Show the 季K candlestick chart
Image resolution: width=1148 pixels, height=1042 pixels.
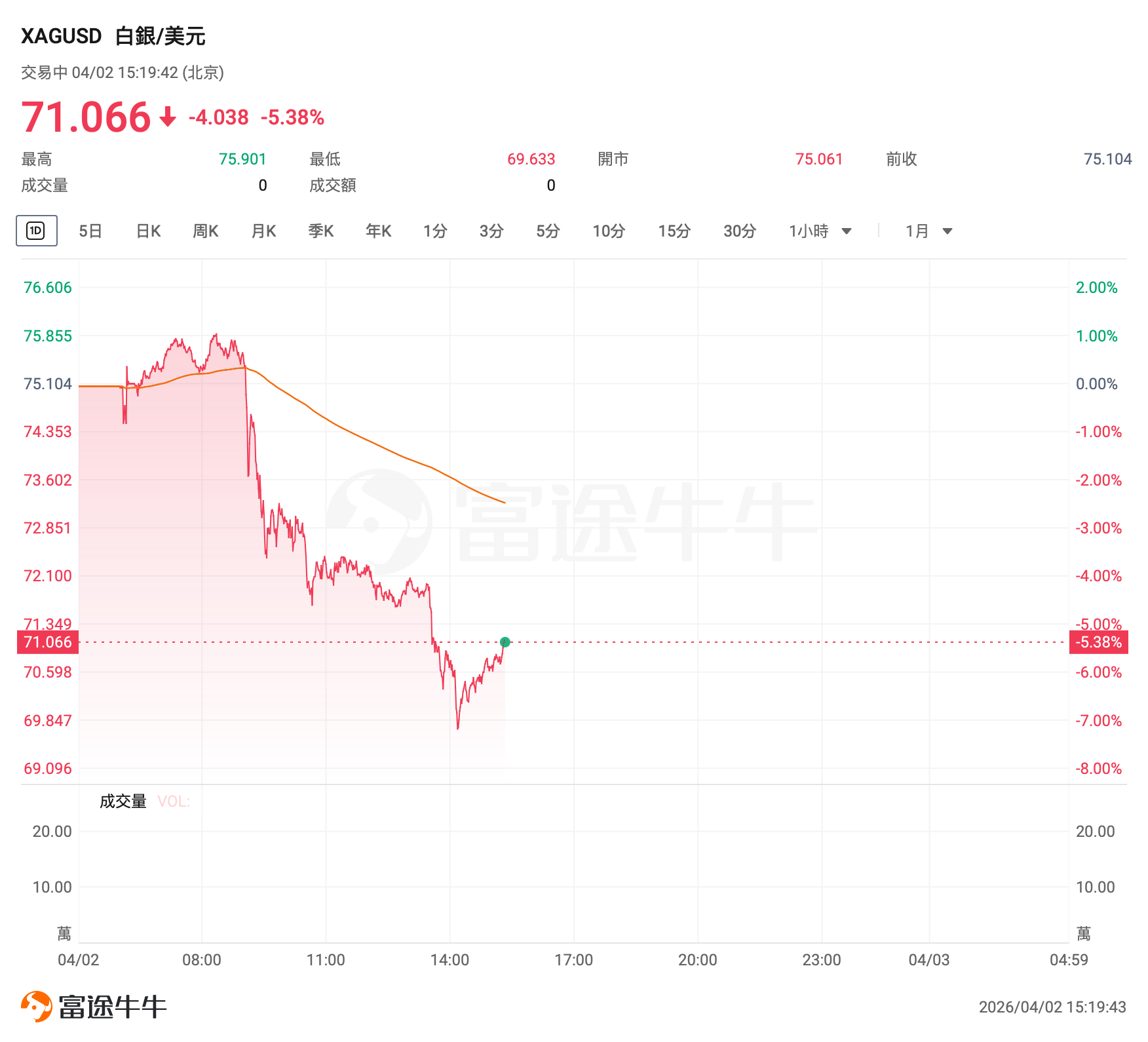tap(321, 231)
